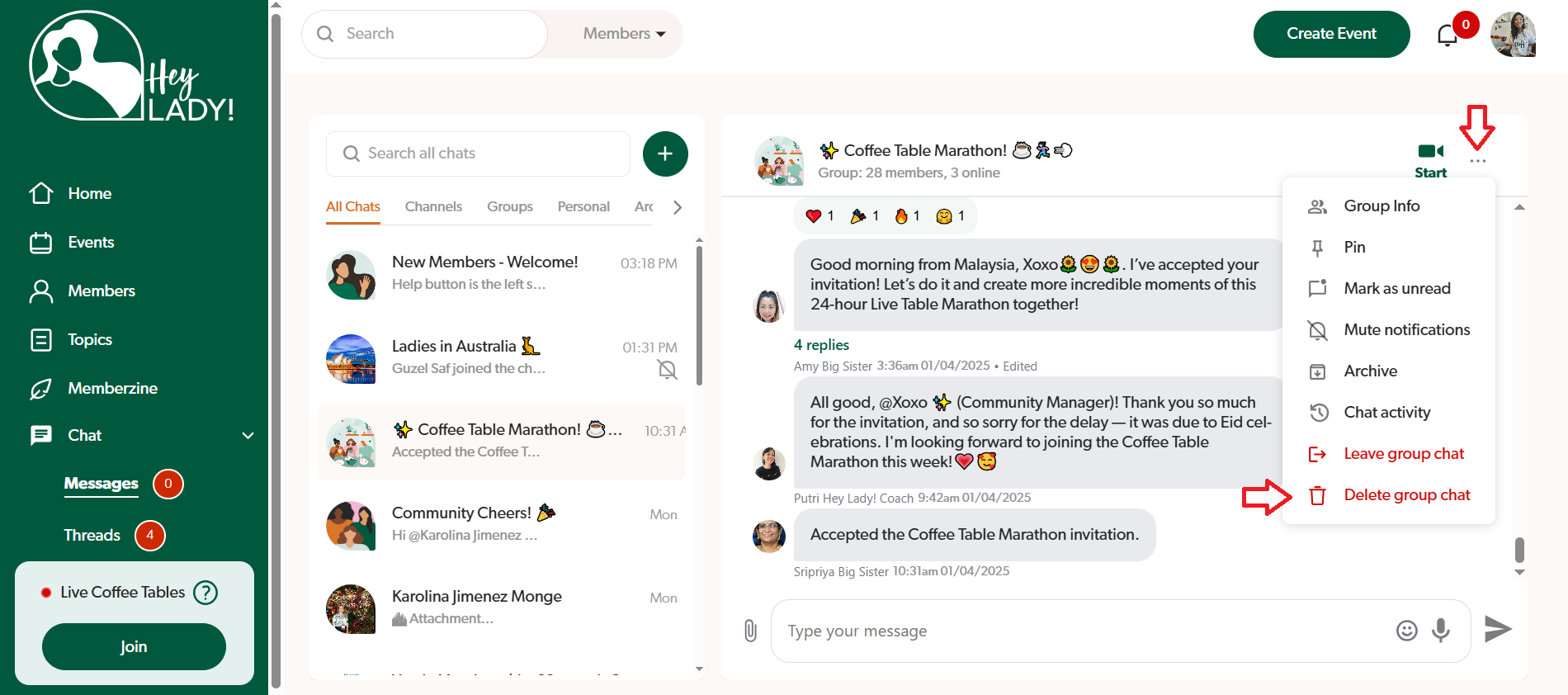Collapse the Chat section chevron
The width and height of the screenshot is (1568, 695).
[248, 435]
